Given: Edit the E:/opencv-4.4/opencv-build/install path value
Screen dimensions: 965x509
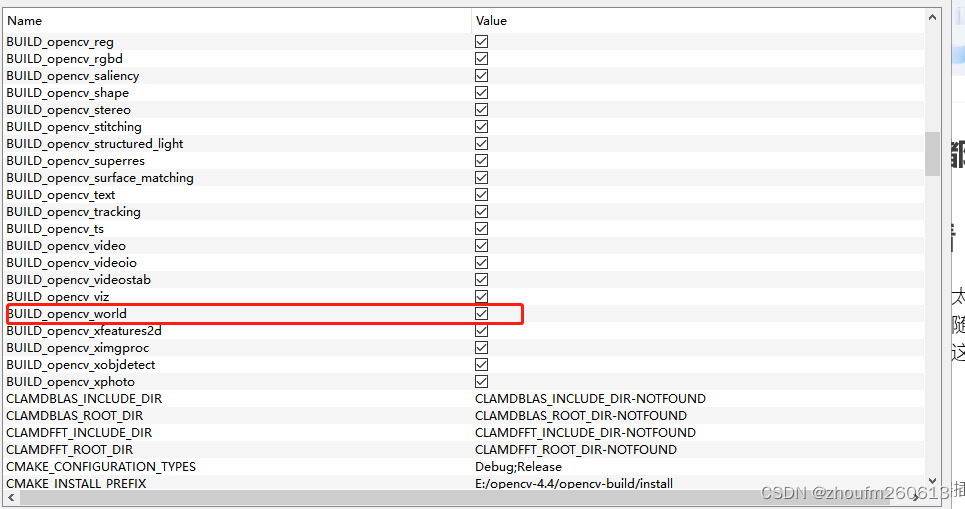Looking at the screenshot, I should click(x=574, y=483).
